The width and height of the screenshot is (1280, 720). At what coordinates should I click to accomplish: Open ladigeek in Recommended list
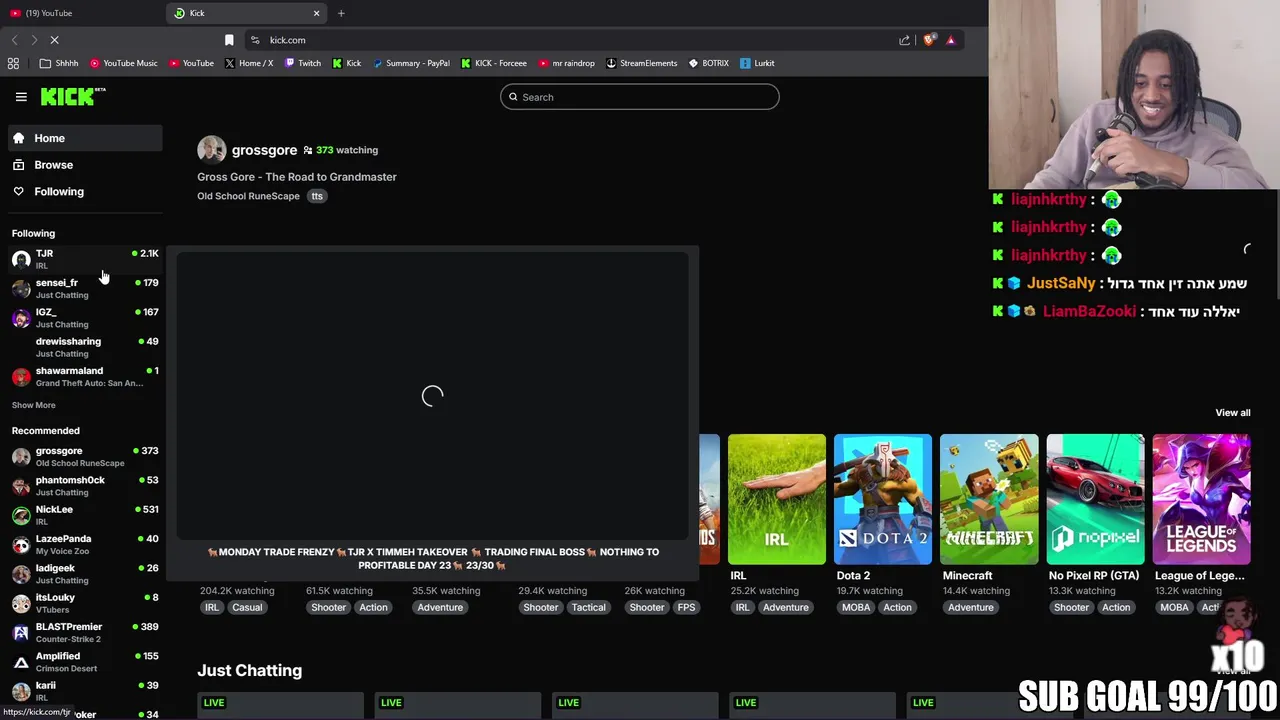coord(84,574)
